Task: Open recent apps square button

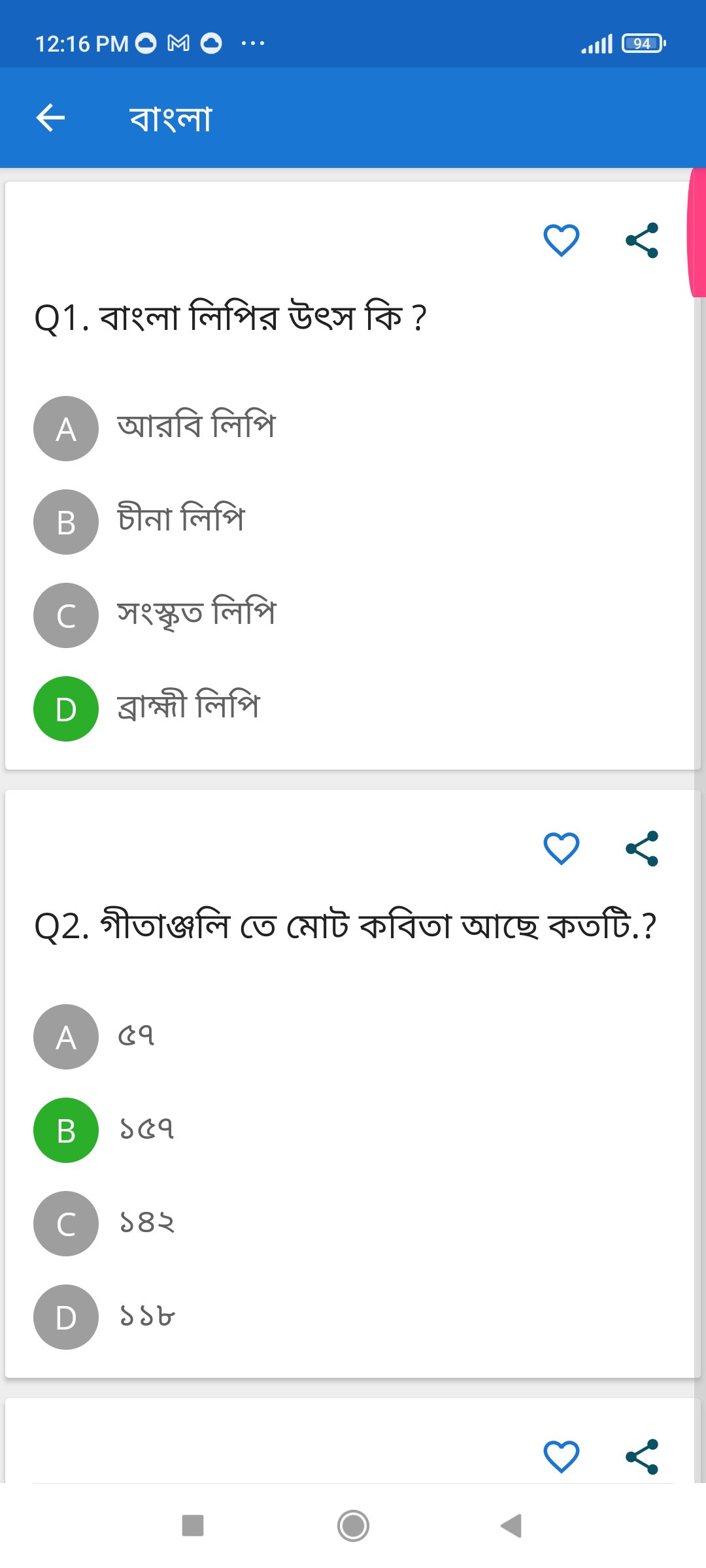Action: (193, 1526)
